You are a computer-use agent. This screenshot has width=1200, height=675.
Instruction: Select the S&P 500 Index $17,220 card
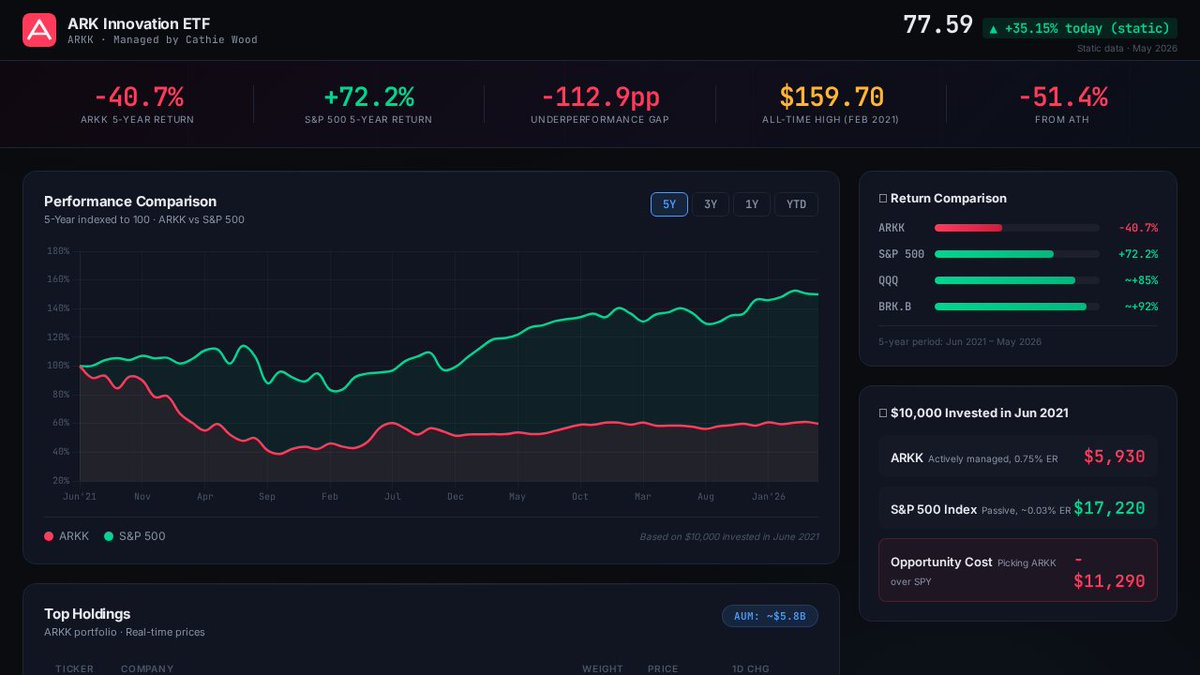click(1018, 508)
